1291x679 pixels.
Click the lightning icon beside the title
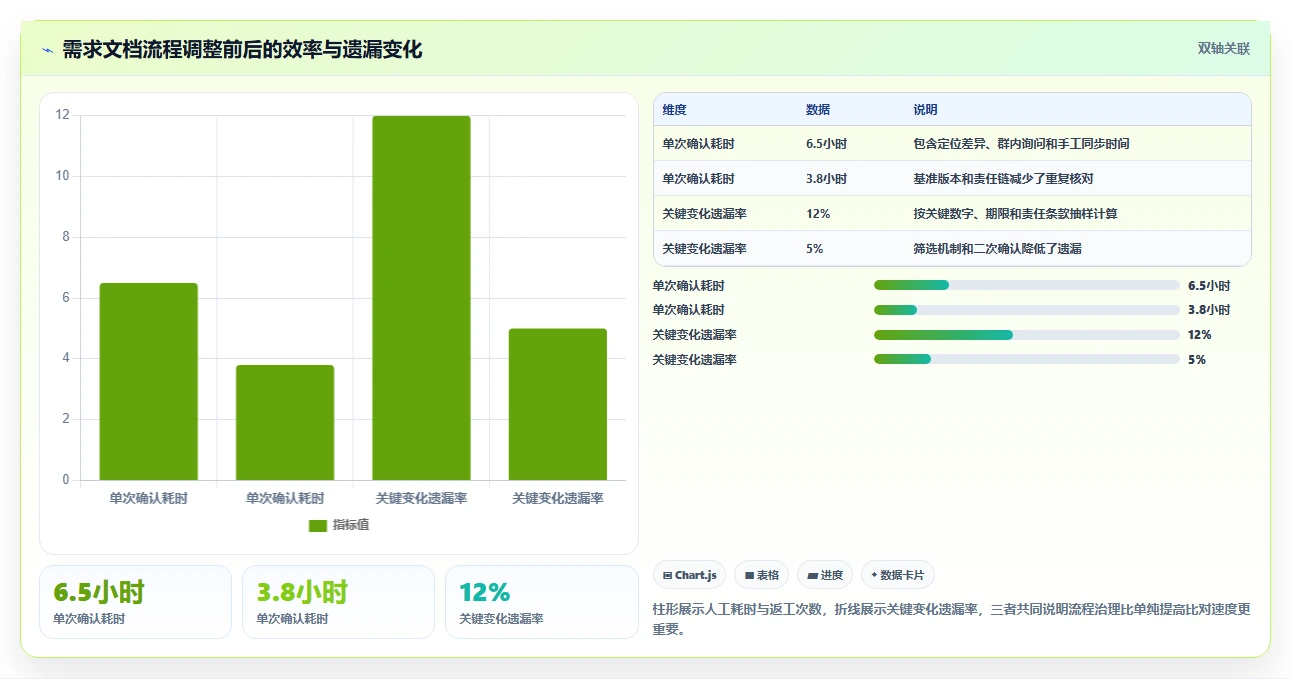47,50
